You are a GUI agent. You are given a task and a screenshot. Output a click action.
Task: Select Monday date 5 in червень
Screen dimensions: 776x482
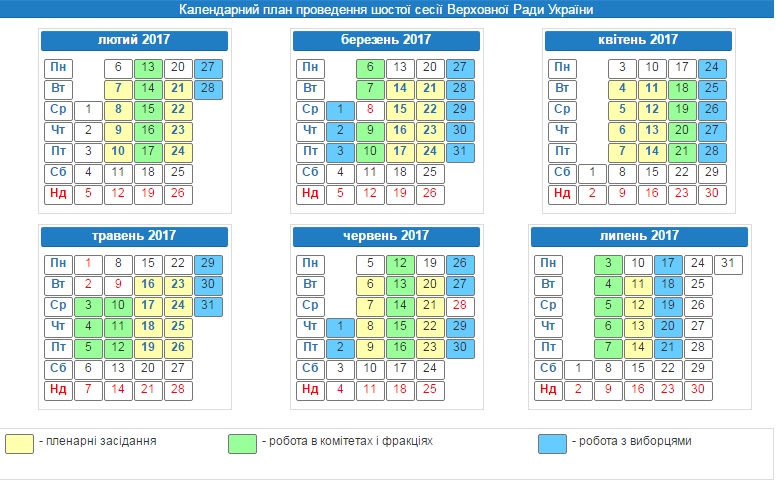tap(370, 265)
